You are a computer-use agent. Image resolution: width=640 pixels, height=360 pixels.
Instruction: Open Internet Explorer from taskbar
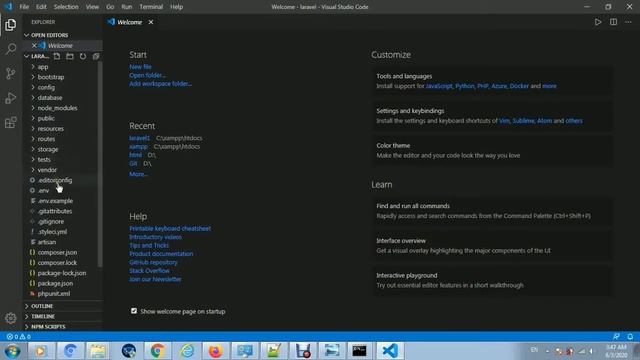[187, 351]
